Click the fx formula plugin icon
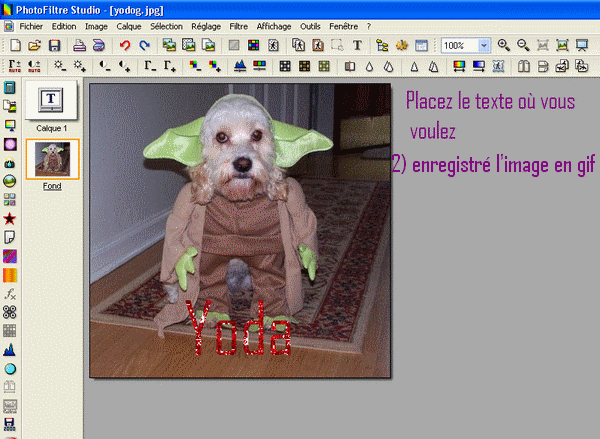The image size is (600, 439). (10, 294)
